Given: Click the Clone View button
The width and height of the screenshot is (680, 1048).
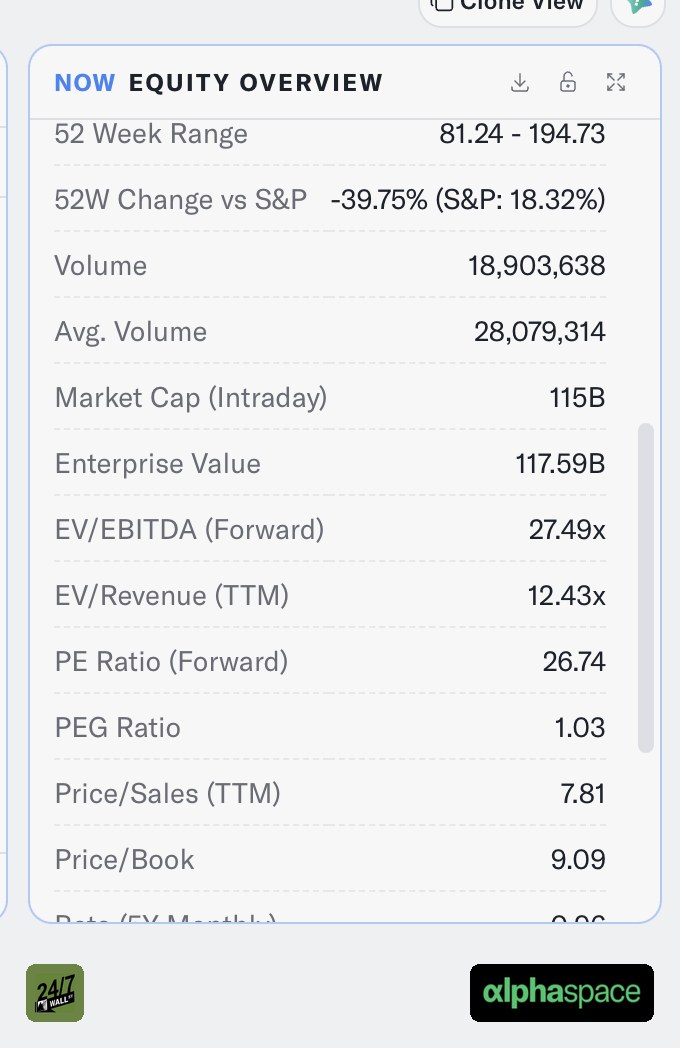Looking at the screenshot, I should tap(507, 7).
